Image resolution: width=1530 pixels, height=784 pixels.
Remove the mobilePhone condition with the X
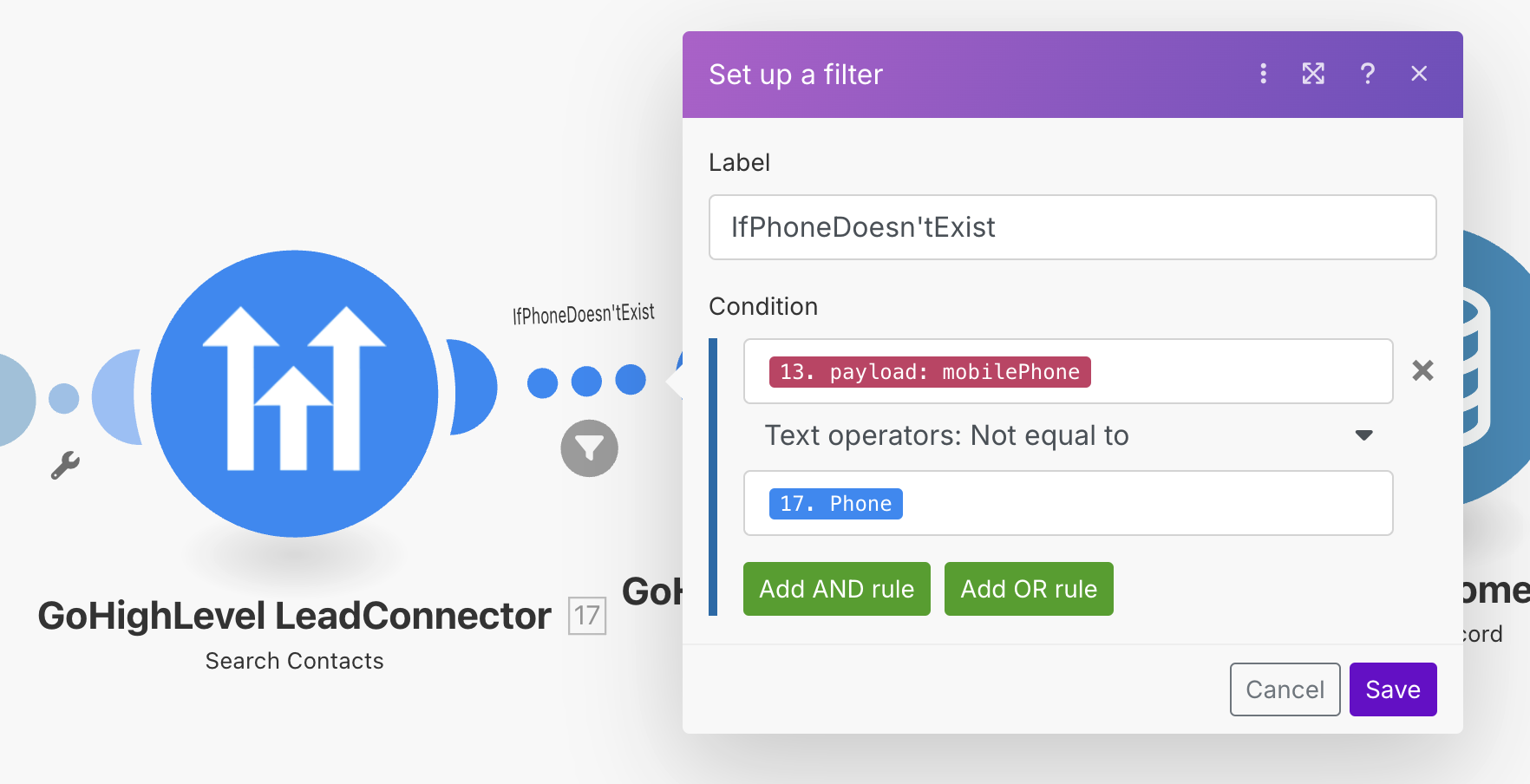1422,370
